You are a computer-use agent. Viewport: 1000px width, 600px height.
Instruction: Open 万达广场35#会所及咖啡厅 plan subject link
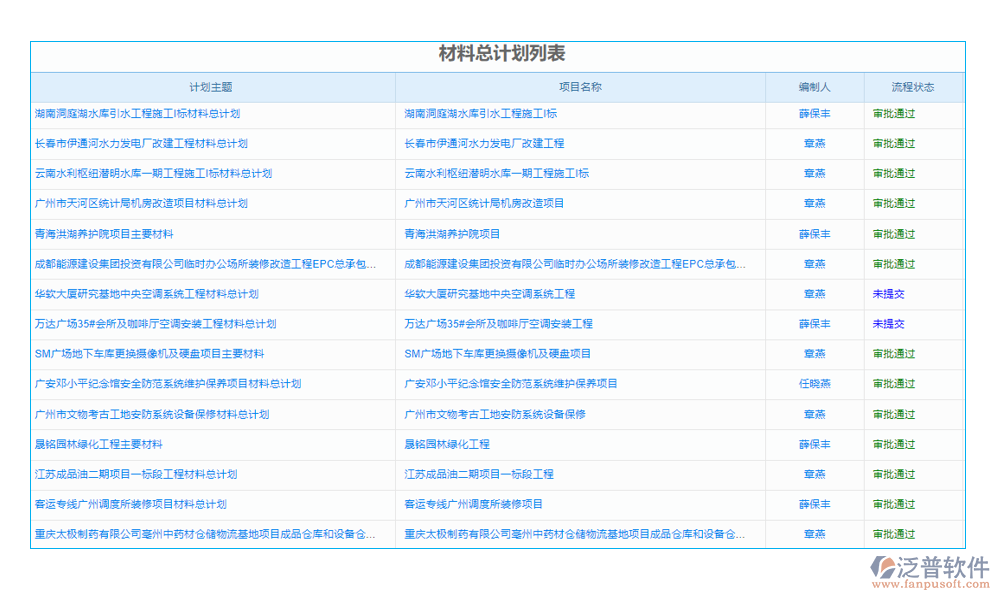166,324
